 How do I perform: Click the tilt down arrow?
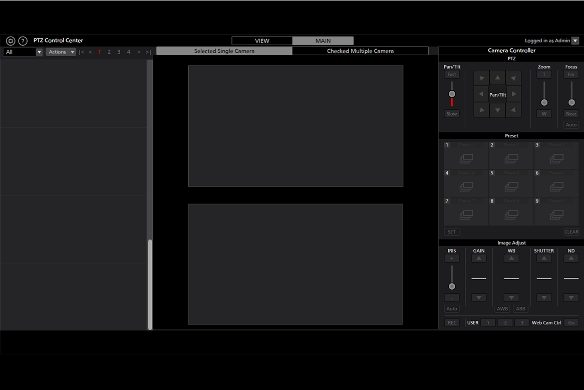coord(498,110)
